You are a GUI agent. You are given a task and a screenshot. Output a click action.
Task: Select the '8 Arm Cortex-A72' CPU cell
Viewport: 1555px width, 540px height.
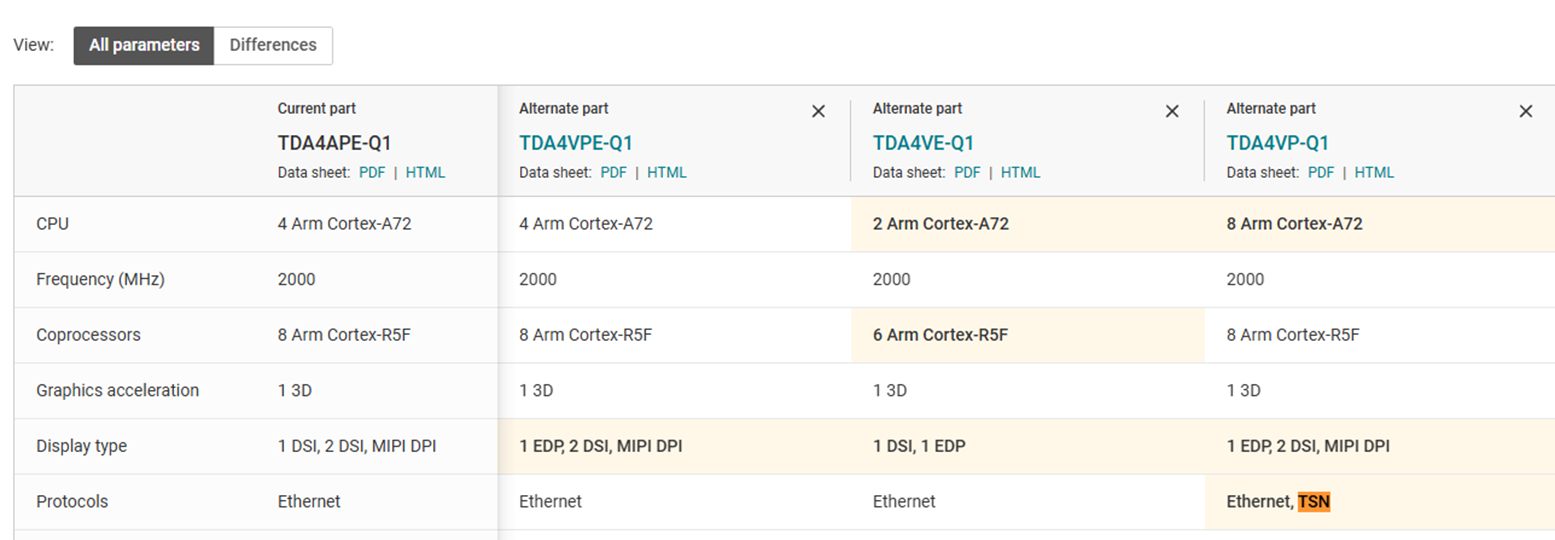[x=1380, y=224]
